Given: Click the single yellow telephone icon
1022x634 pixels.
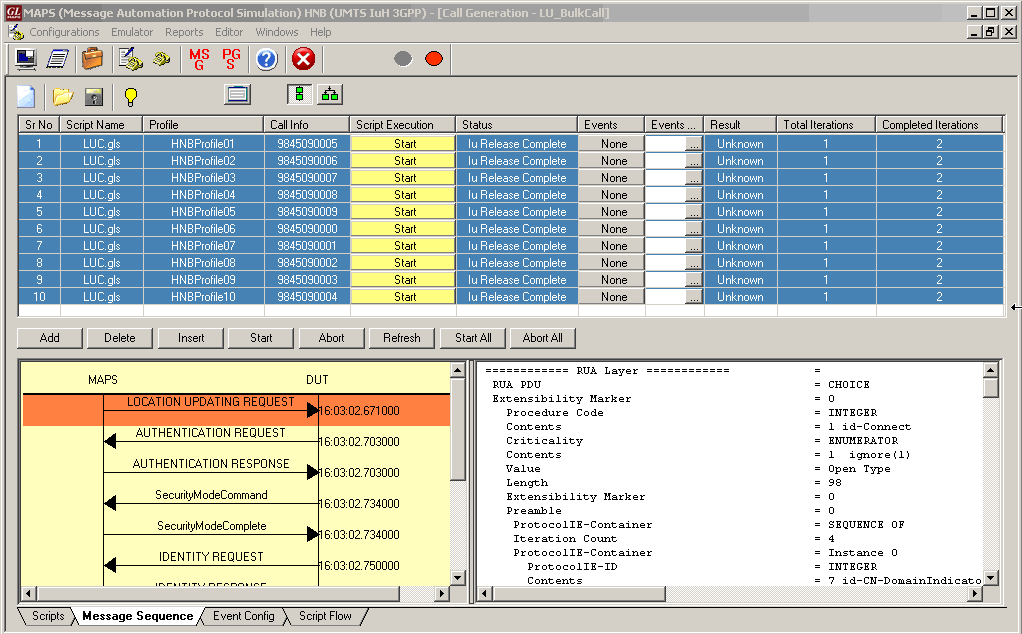Looking at the screenshot, I should (x=161, y=59).
